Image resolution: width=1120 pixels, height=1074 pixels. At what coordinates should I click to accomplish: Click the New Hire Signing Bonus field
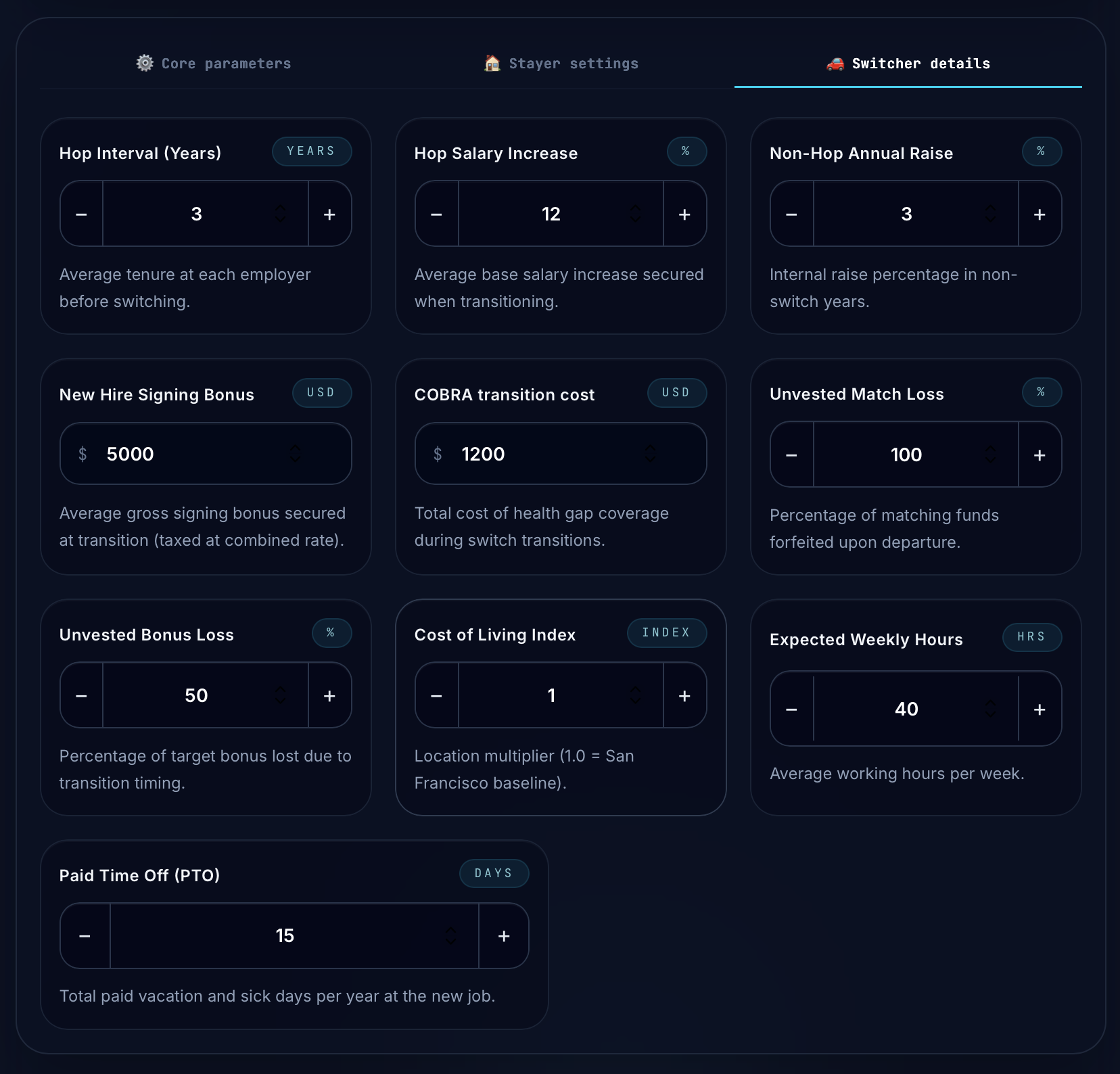[206, 454]
